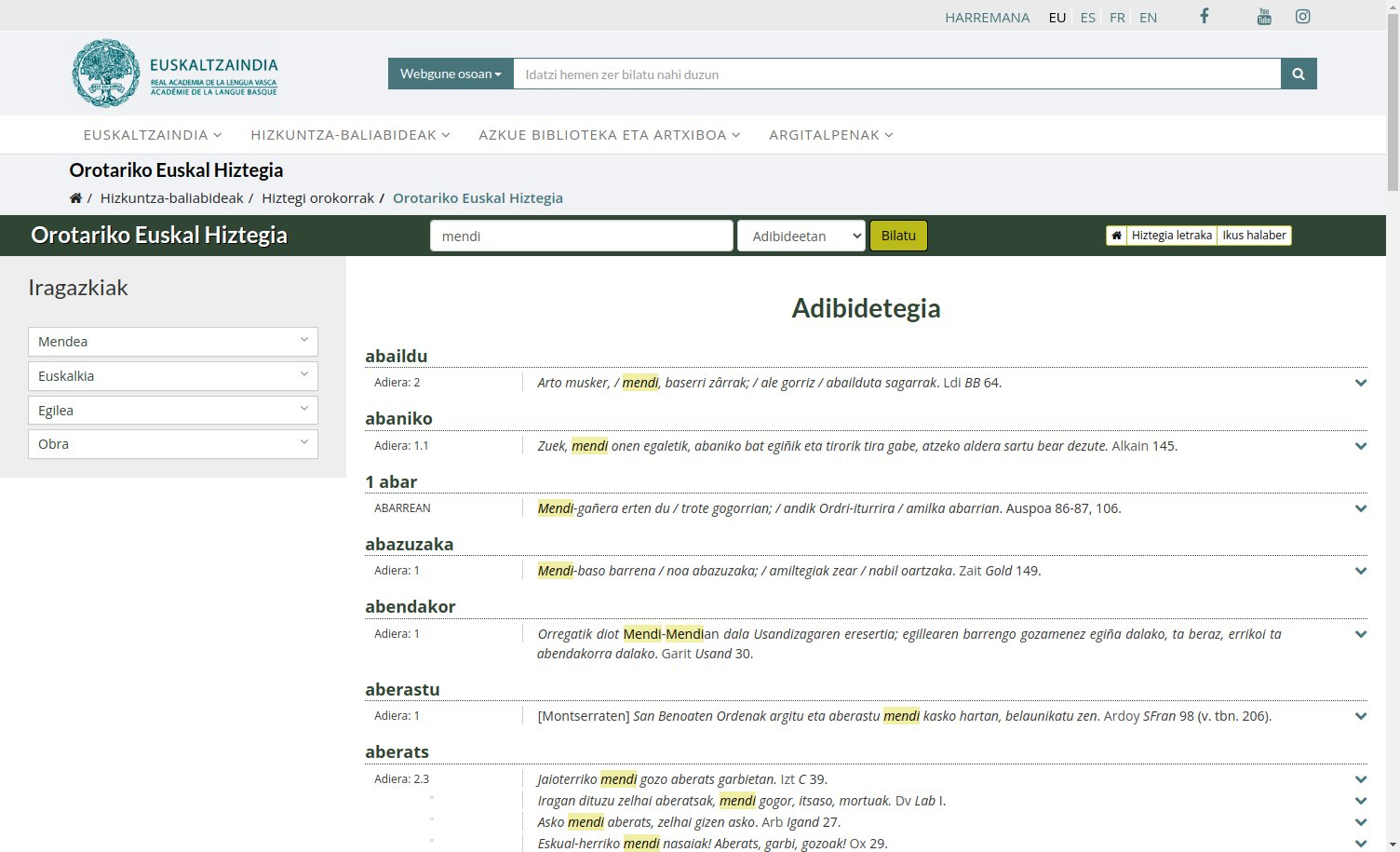Focus the 'Idatzi hemen zer bilatu nahi duzun' field

pos(897,74)
